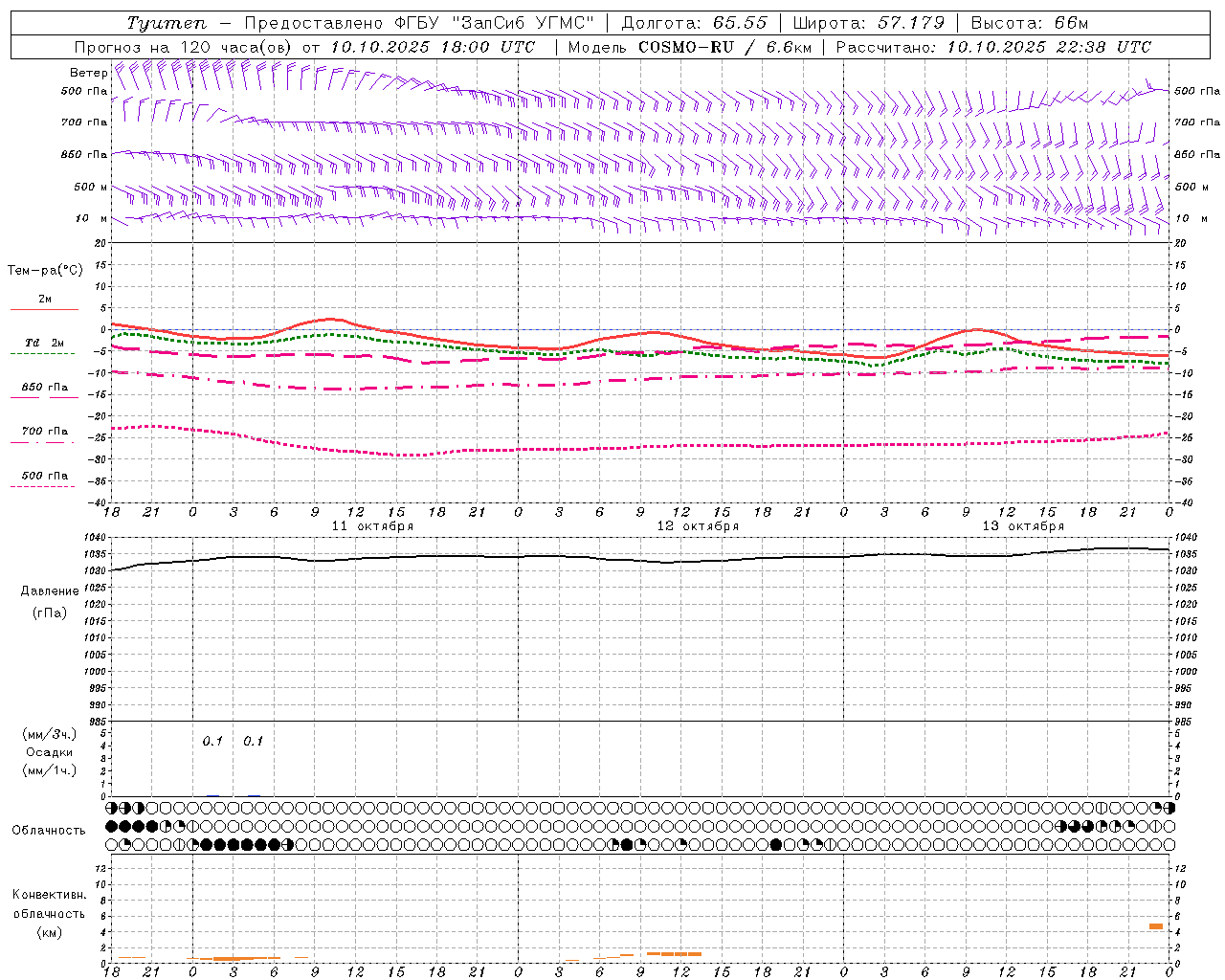
Task: Click the "700 гПа" temperature legend entry
Action: tap(44, 432)
